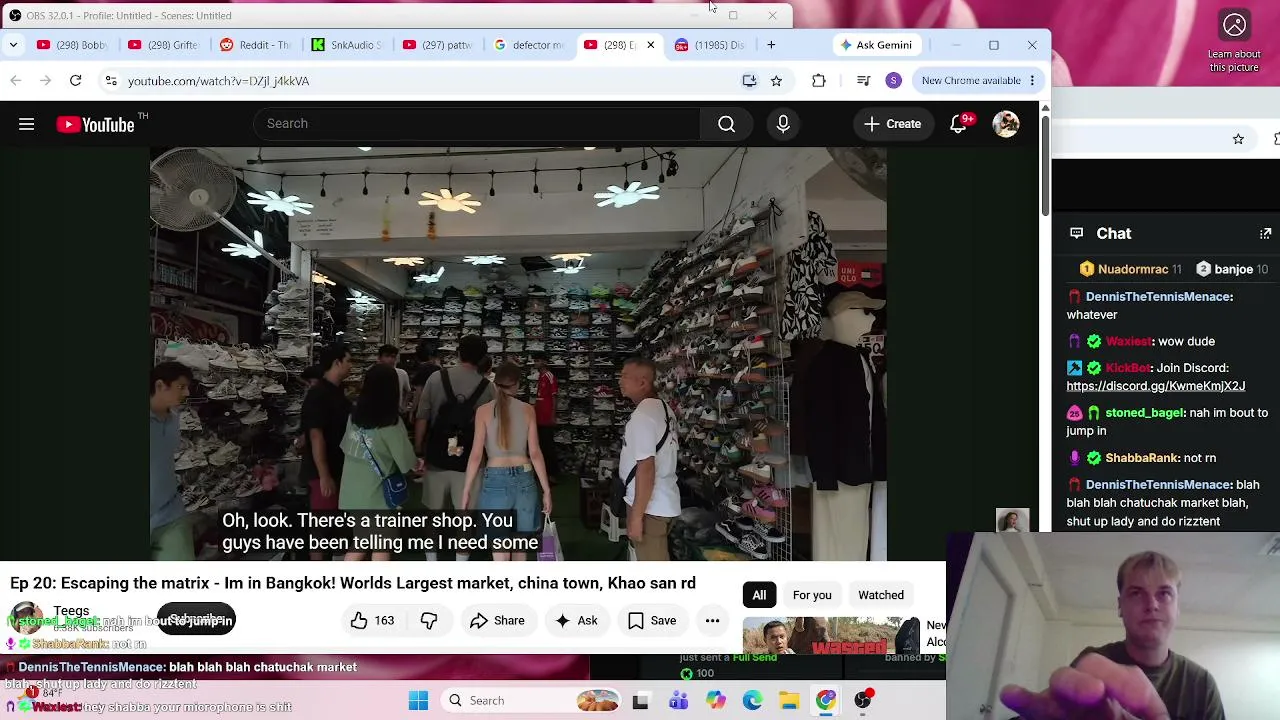
Task: Click the Create button on YouTube
Action: click(893, 124)
